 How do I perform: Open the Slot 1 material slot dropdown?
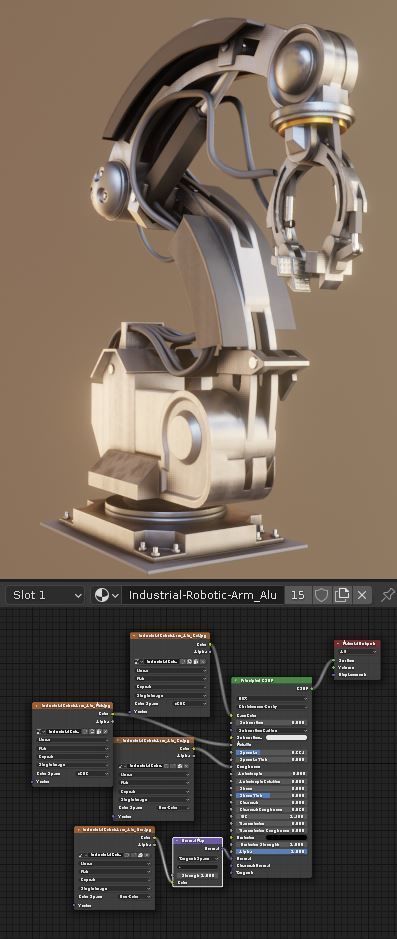pyautogui.click(x=45, y=595)
